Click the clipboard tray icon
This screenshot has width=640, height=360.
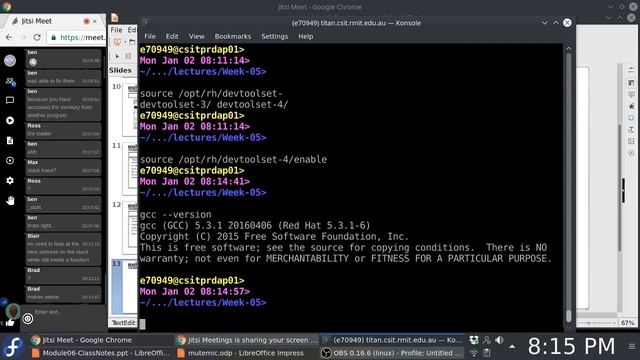click(x=487, y=353)
